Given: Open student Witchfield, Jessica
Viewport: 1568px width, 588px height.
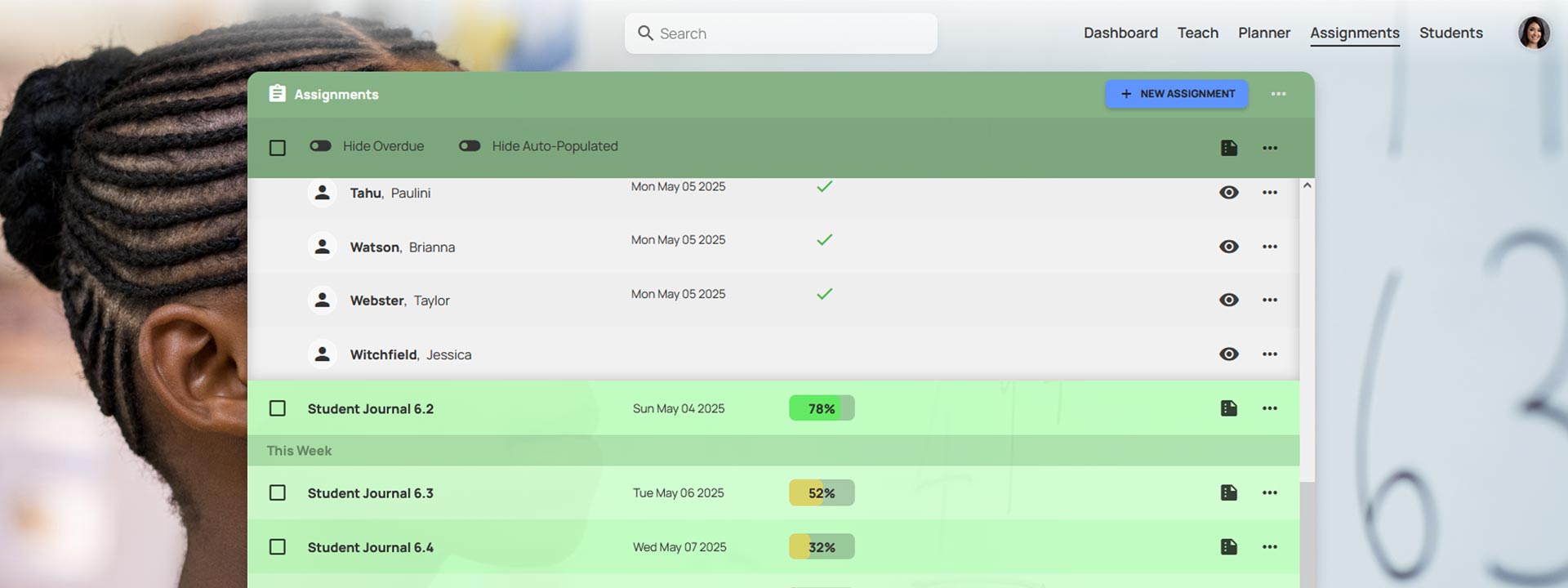Looking at the screenshot, I should [x=411, y=354].
